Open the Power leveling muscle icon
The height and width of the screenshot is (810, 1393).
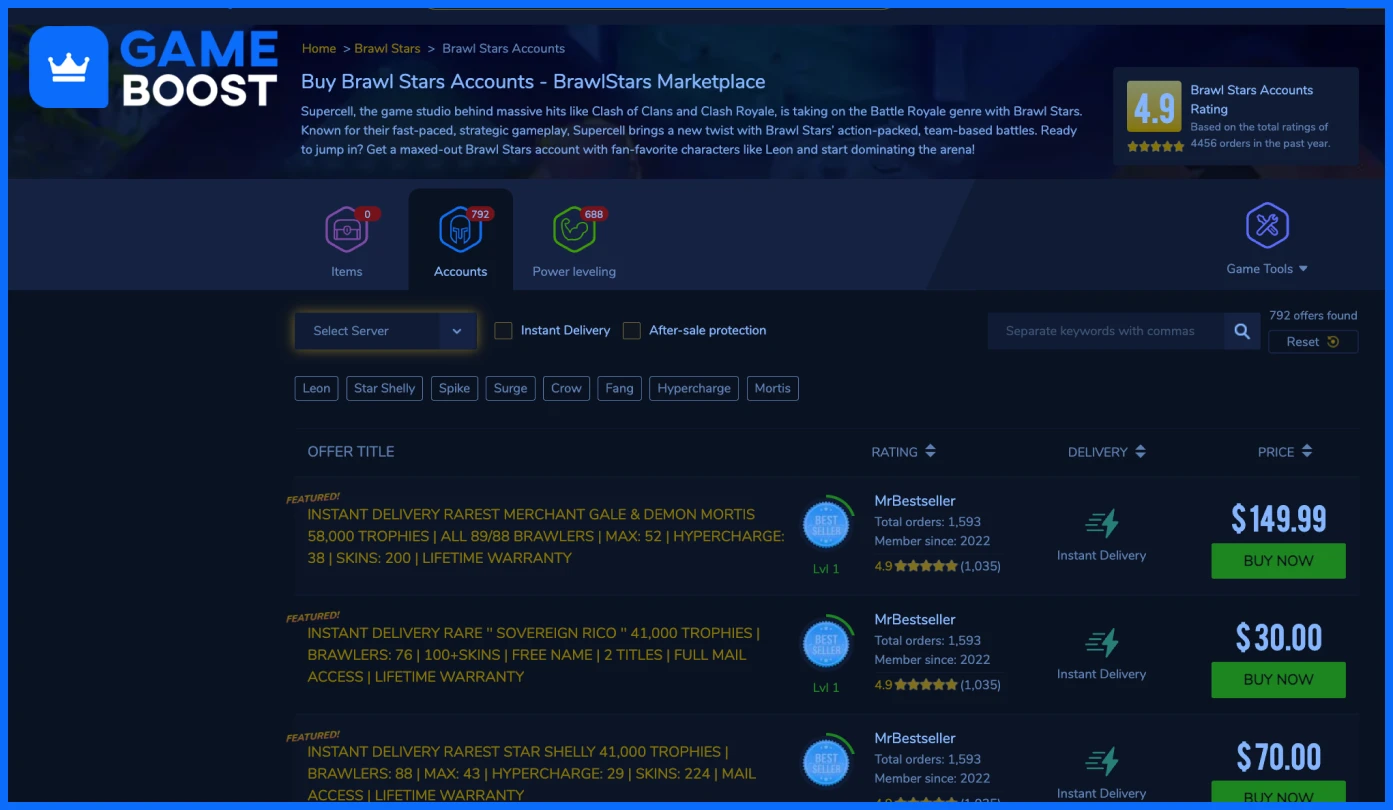point(574,230)
